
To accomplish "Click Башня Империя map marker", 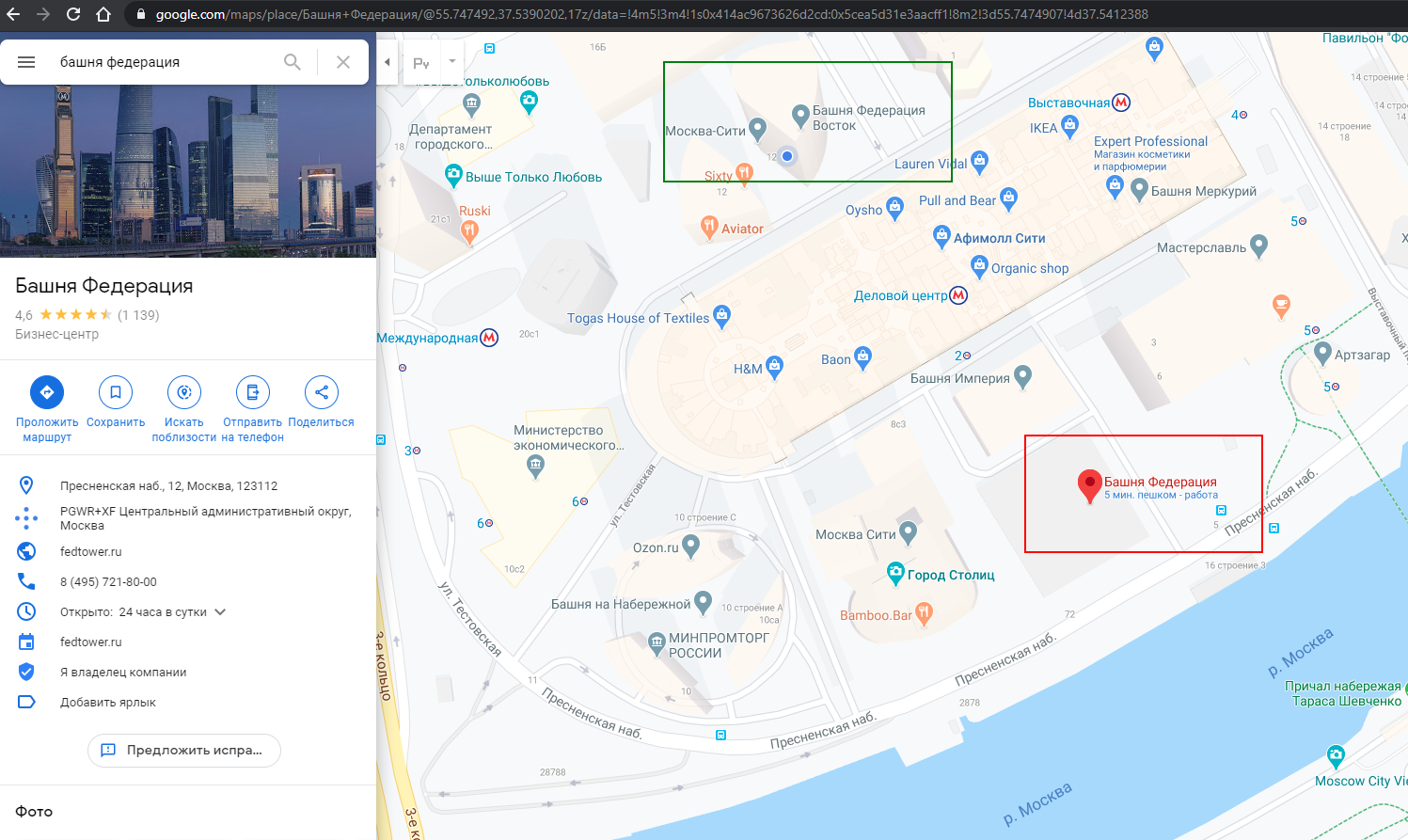I will pyautogui.click(x=1023, y=377).
